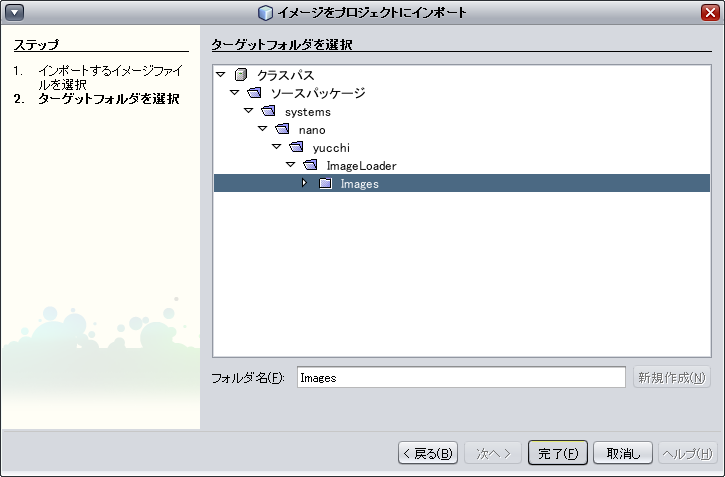Viewport: 725px width, 477px height.
Task: Click the yucchi package icon
Action: click(x=296, y=147)
